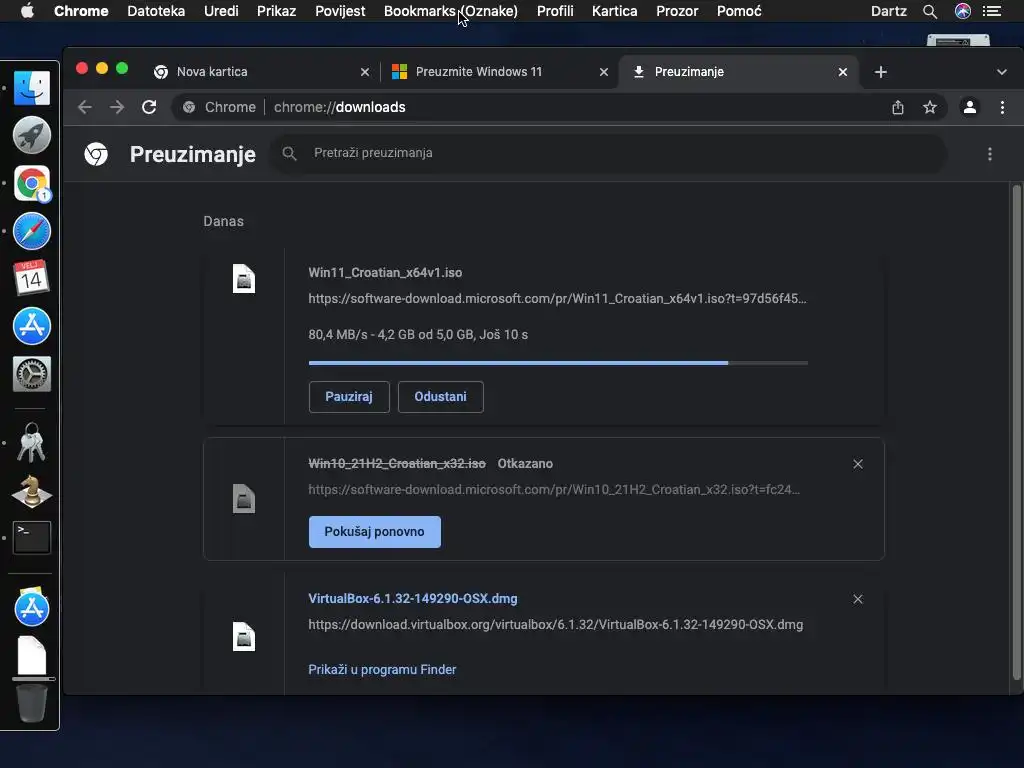Image resolution: width=1024 pixels, height=768 pixels.
Task: Open Control Center list icon
Action: pos(992,11)
